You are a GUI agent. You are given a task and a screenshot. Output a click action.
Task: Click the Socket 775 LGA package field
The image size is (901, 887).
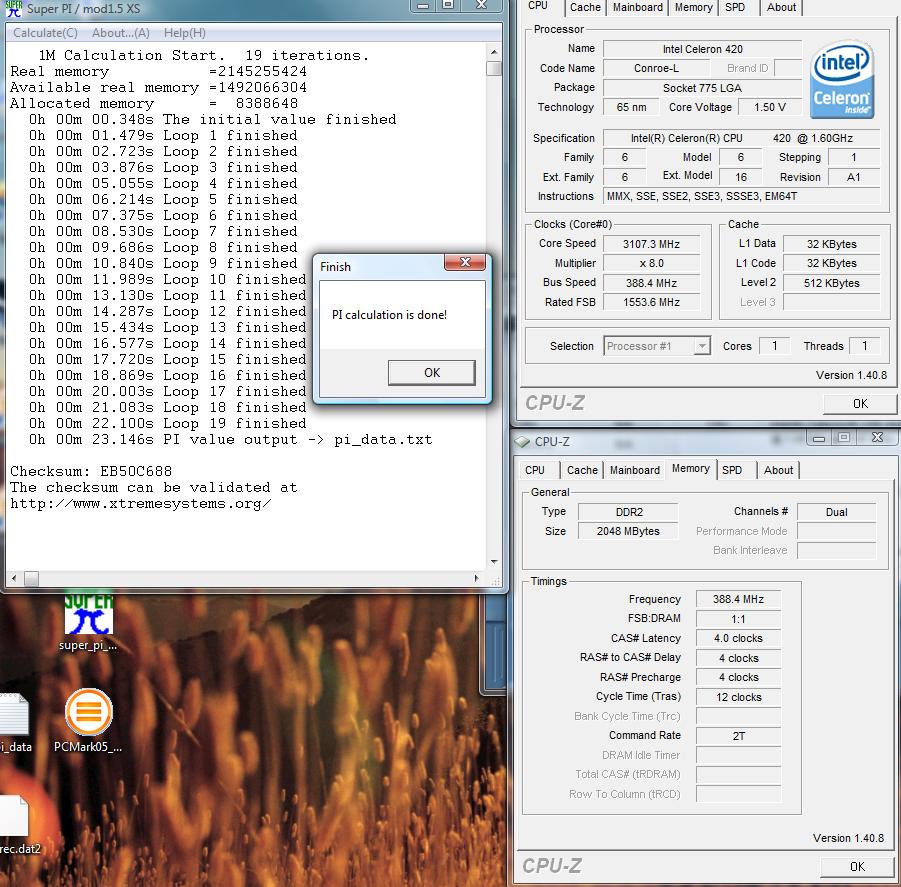tap(702, 88)
